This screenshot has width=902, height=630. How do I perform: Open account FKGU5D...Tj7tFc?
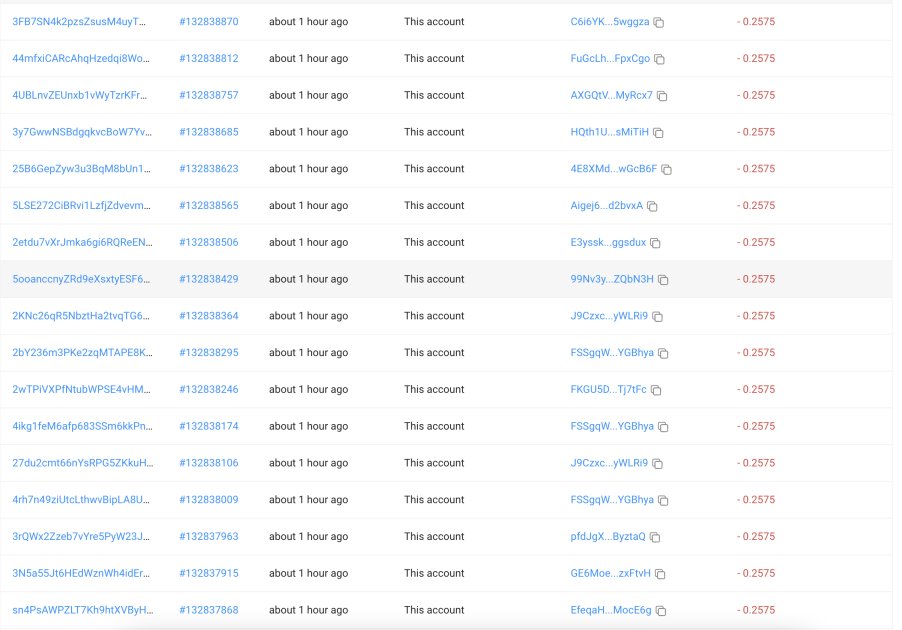[x=609, y=390]
